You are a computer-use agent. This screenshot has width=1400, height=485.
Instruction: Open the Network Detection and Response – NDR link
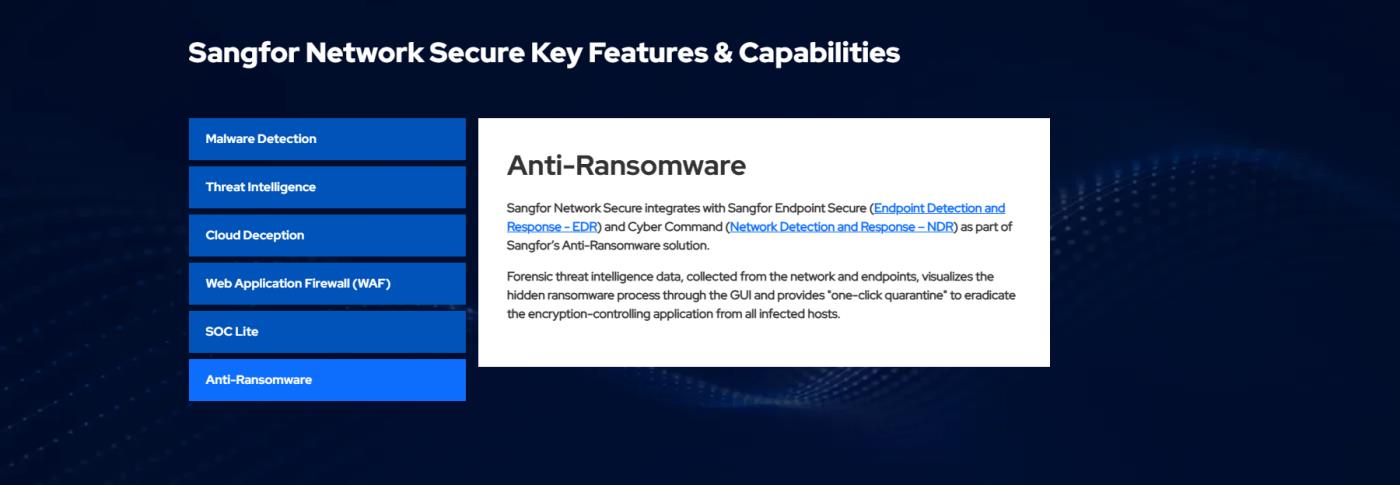(842, 227)
